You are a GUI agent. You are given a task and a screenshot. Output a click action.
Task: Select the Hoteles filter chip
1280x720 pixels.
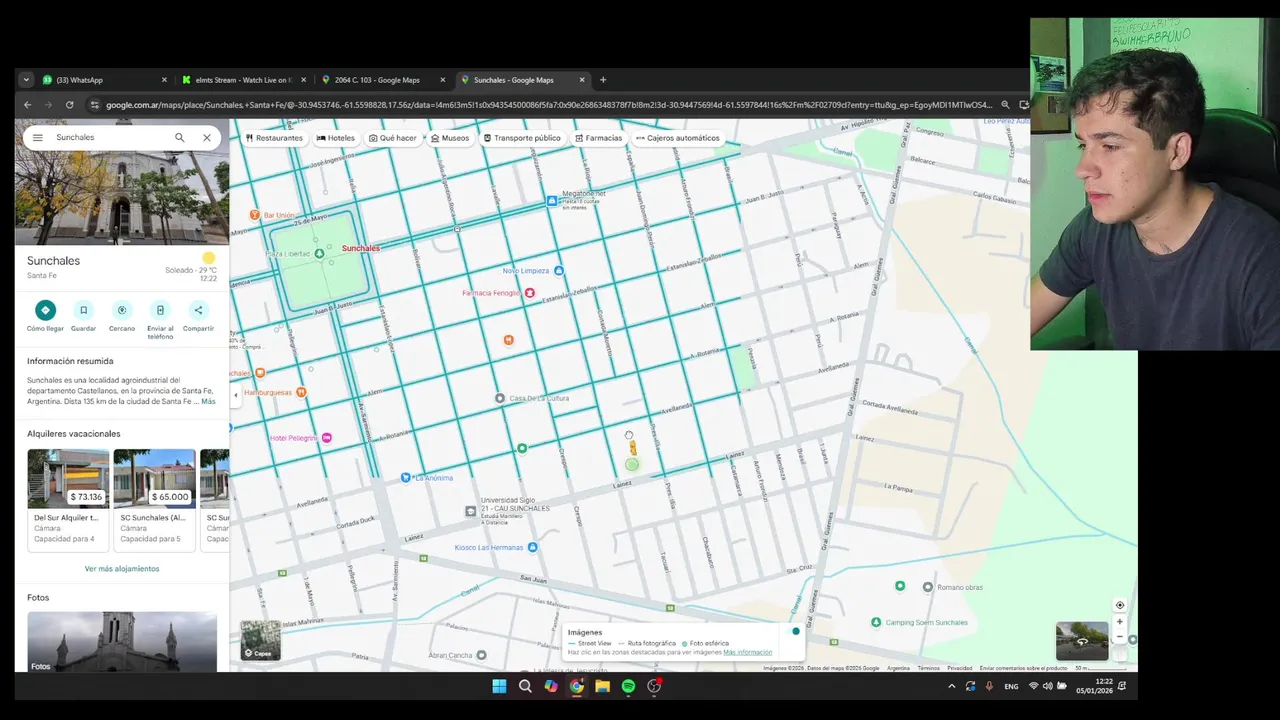click(x=336, y=138)
